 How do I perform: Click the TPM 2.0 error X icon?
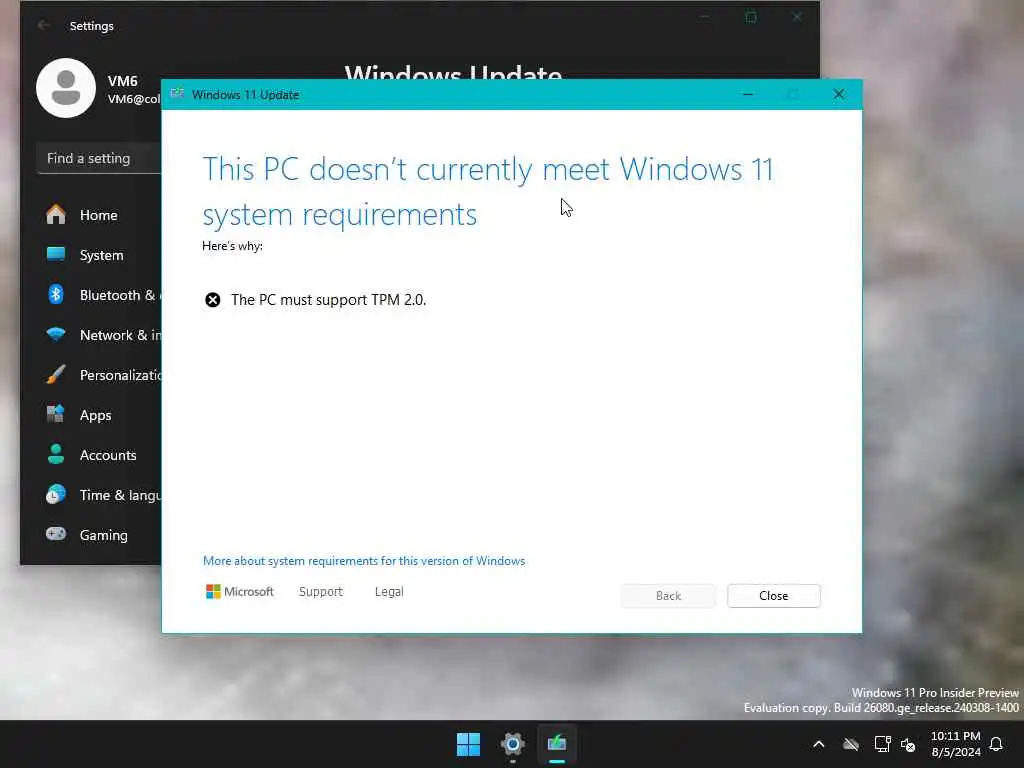click(x=213, y=300)
